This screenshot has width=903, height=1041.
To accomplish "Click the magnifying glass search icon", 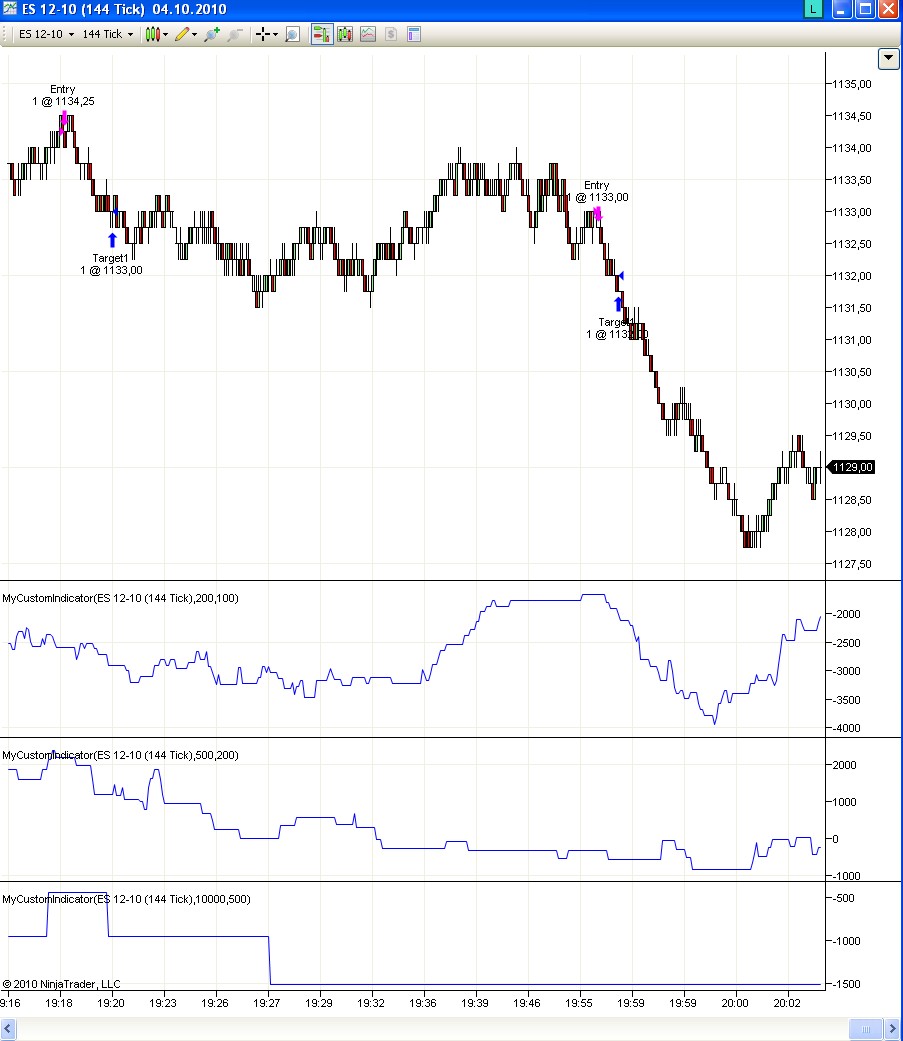I will [292, 34].
